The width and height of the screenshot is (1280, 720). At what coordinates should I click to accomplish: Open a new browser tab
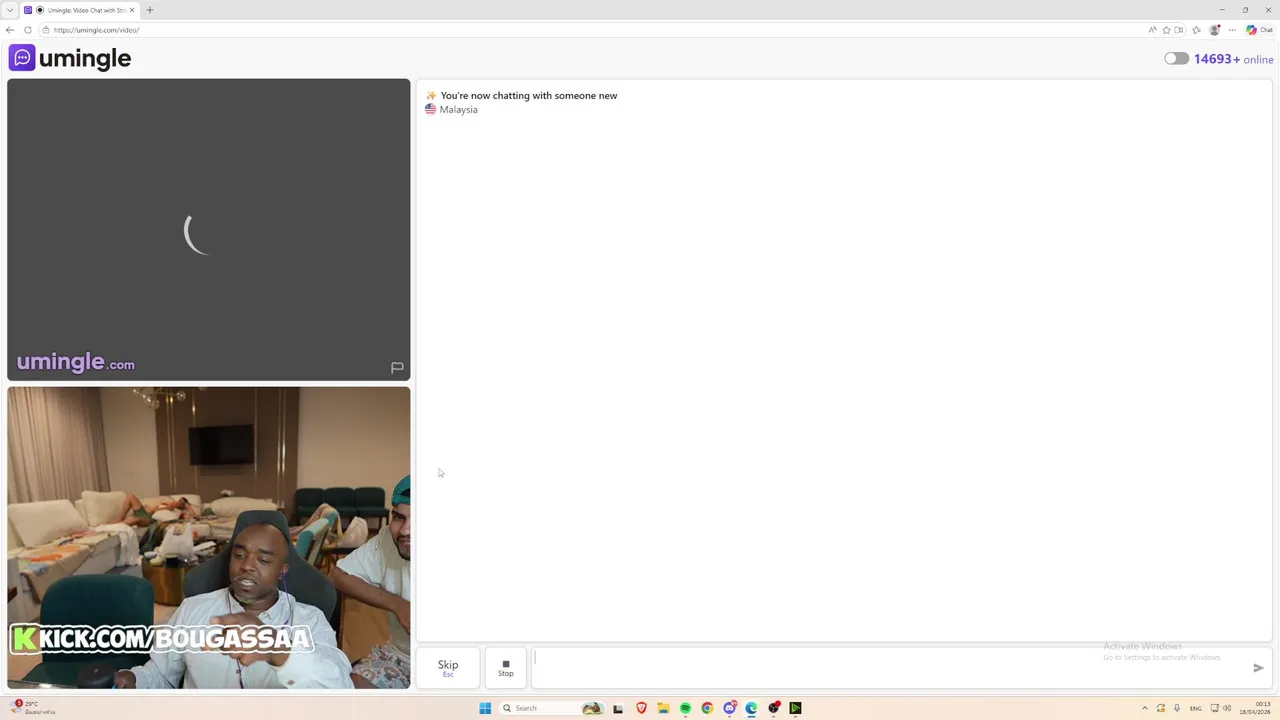[x=150, y=10]
